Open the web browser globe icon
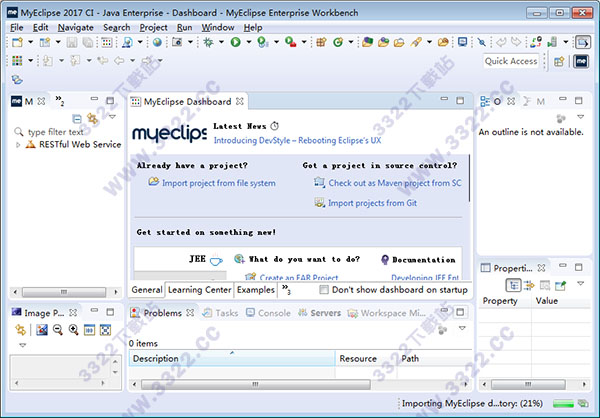600x418 pixels. 157,42
